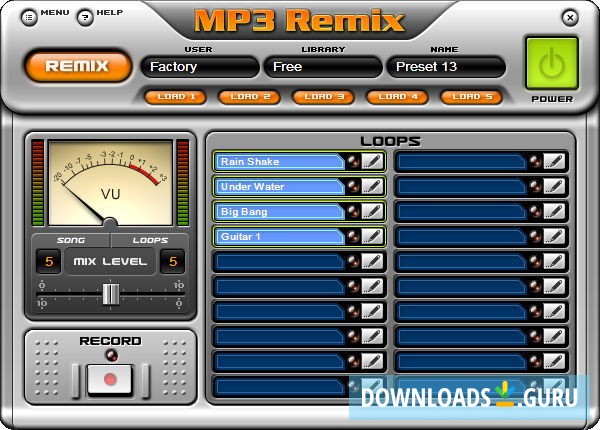Select the empty fifth loop slot, left column

(x=280, y=262)
